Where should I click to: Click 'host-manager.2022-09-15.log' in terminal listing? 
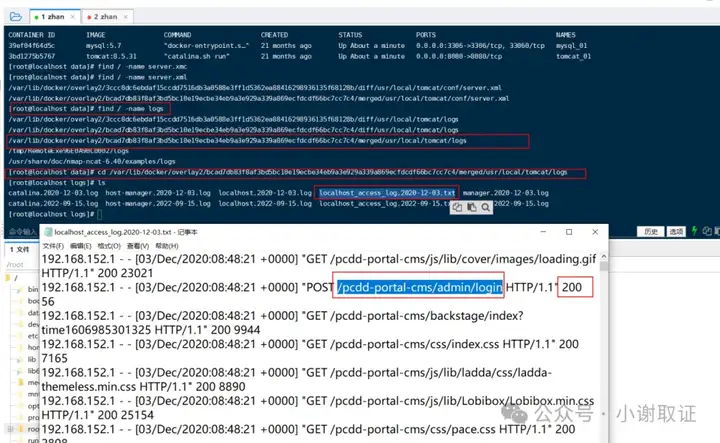point(158,203)
